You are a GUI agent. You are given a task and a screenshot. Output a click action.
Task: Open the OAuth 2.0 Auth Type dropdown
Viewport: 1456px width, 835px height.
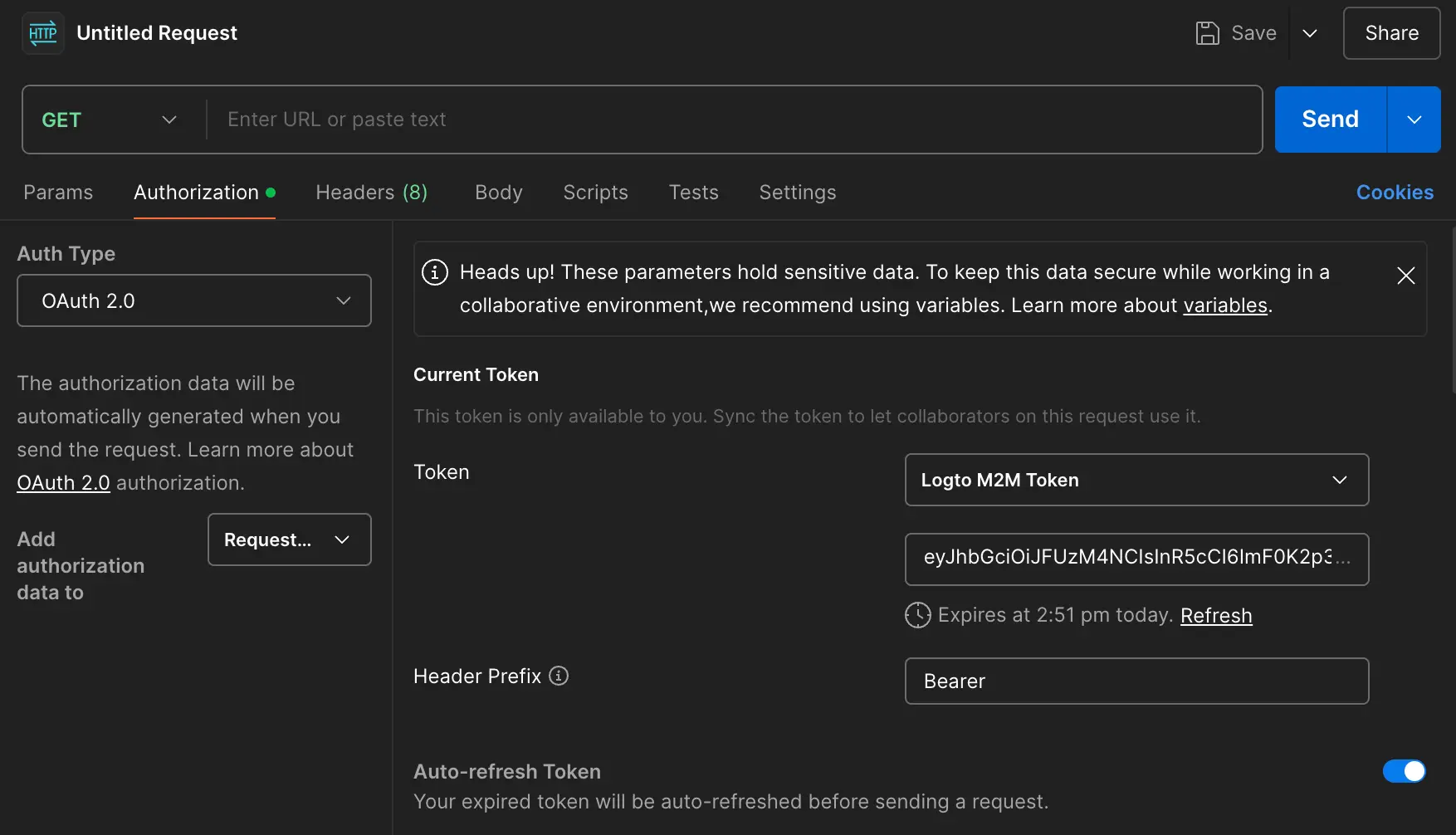(194, 300)
